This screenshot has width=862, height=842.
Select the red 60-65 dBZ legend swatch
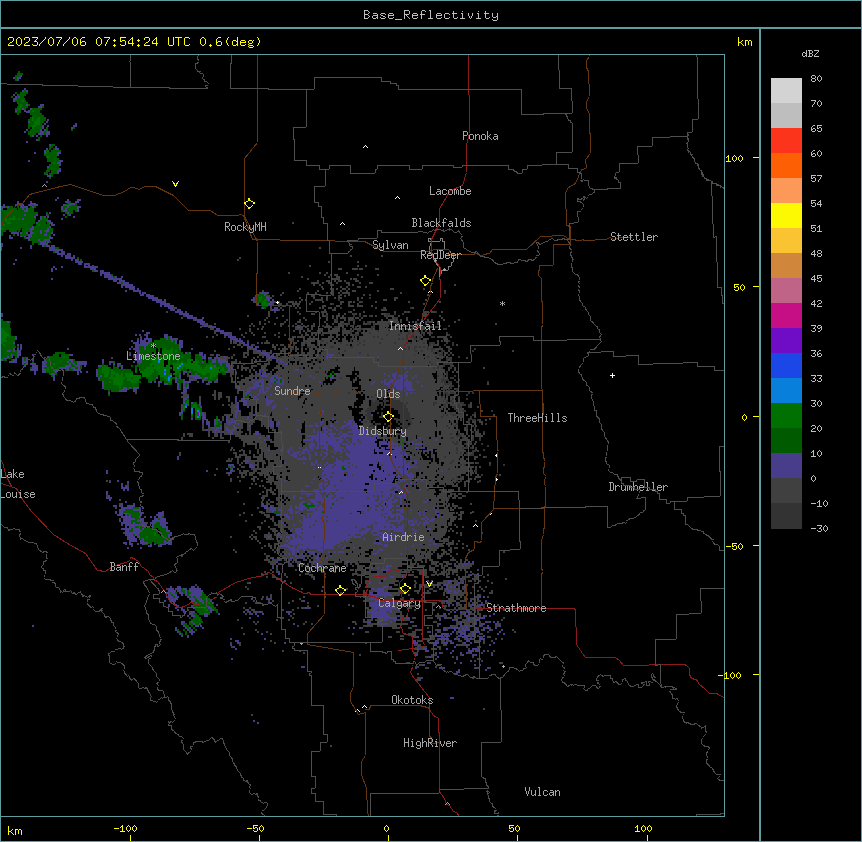(x=786, y=141)
